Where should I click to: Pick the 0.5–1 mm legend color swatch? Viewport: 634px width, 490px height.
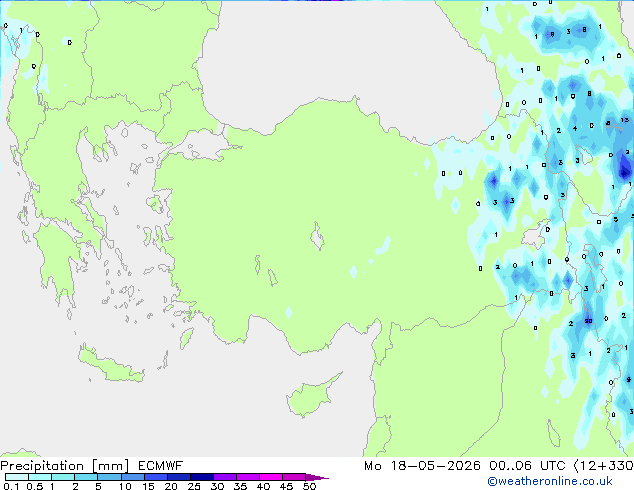(40, 477)
